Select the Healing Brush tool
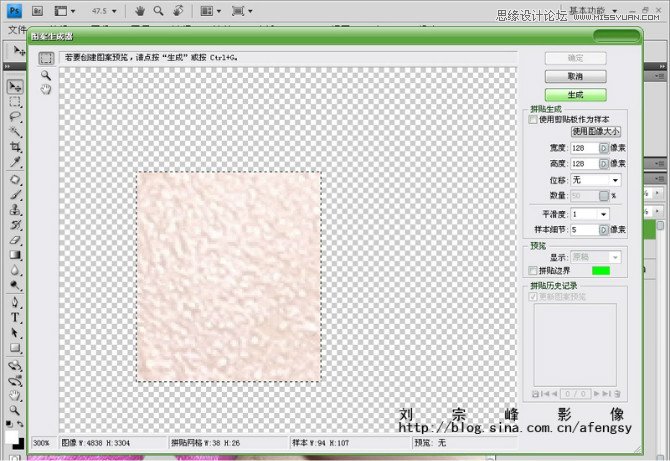Screen dimensions: 670x461 point(15,180)
